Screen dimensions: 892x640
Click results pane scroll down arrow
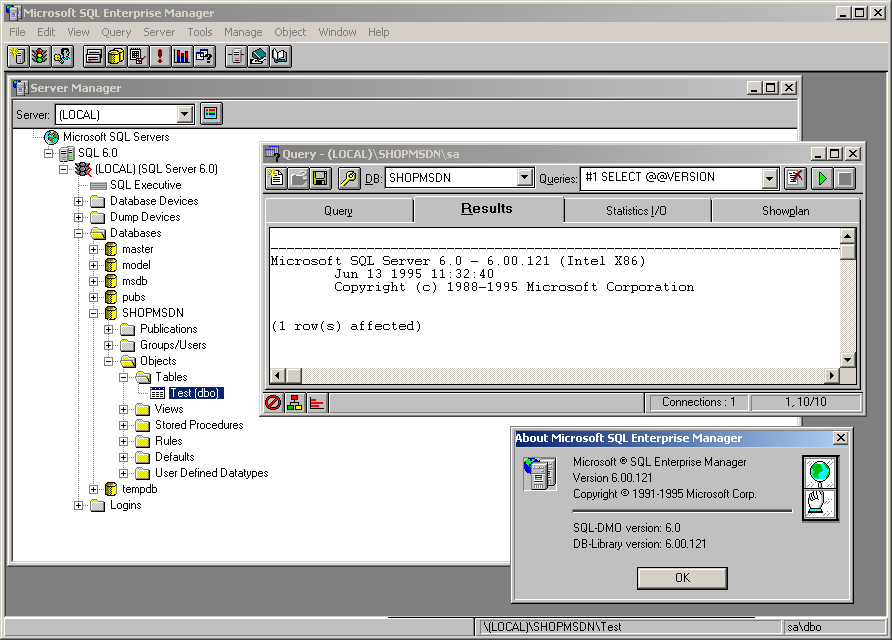coord(847,359)
